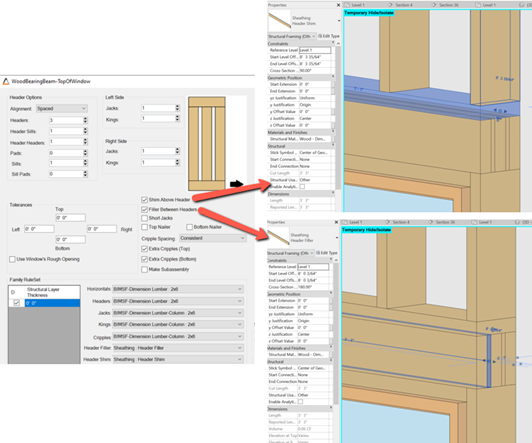This screenshot has height=443, width=532.
Task: Enable the Bottom Nailer checkbox
Action: pyautogui.click(x=190, y=227)
